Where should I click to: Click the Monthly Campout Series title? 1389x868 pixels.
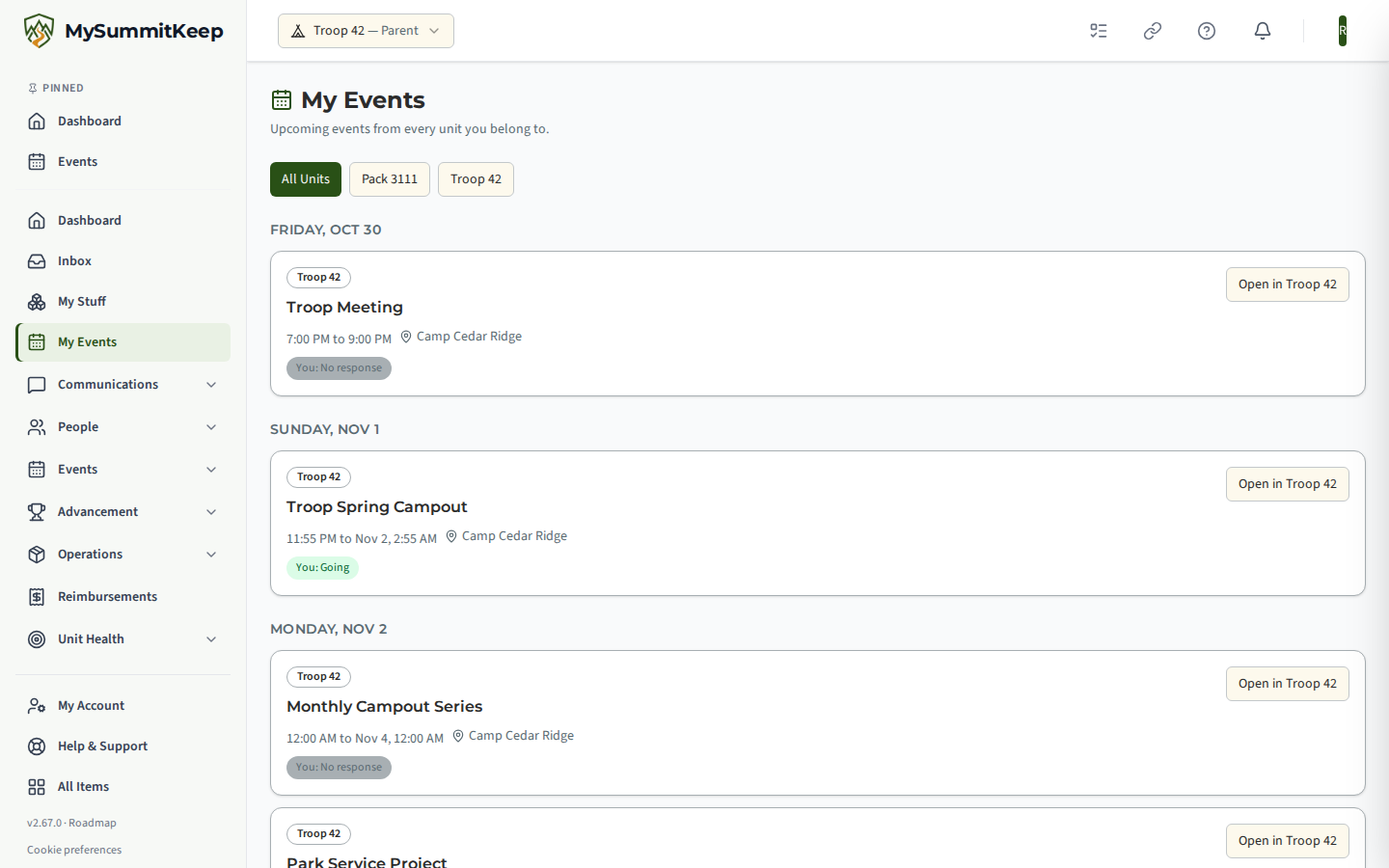point(384,707)
